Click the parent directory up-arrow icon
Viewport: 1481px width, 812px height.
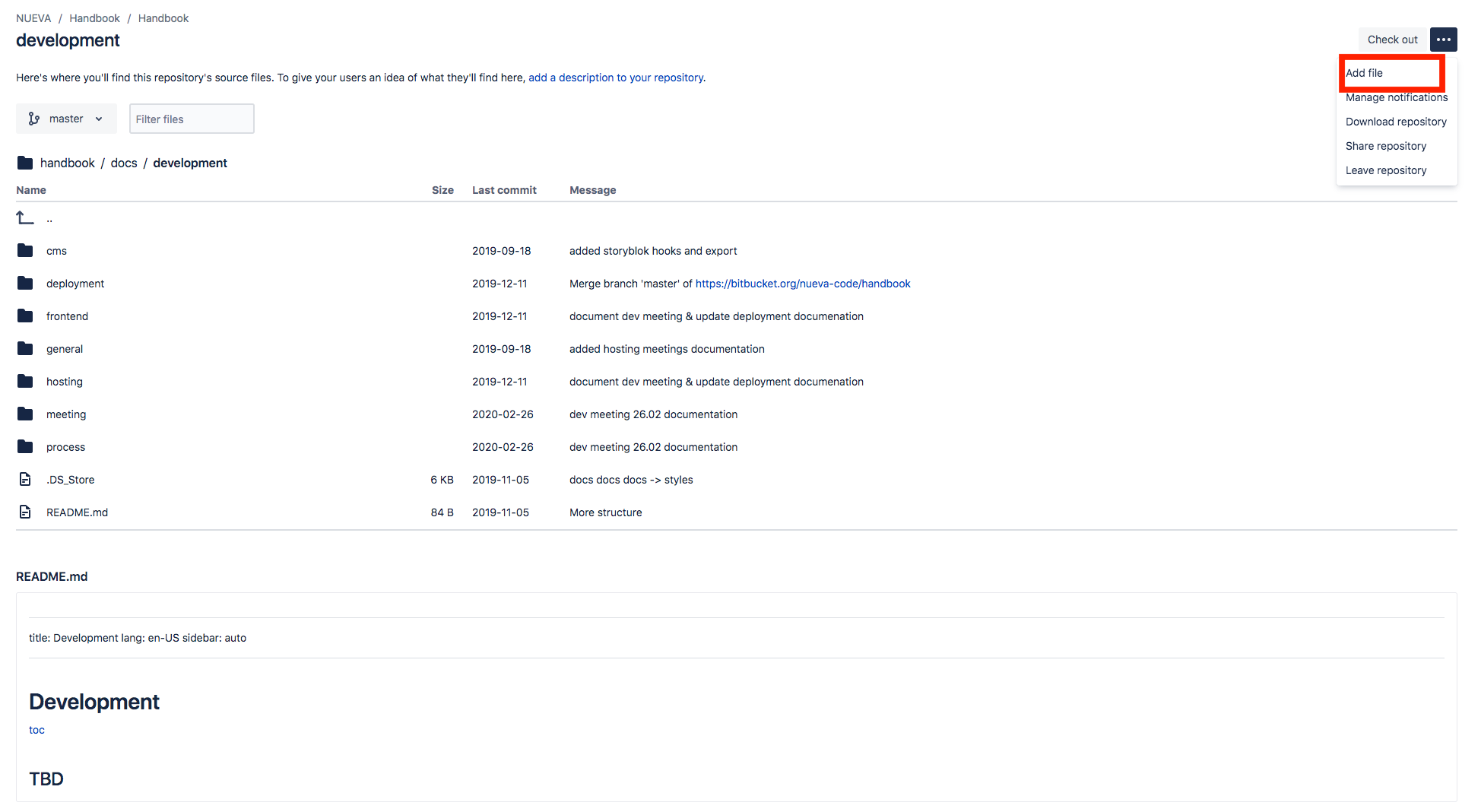25,219
